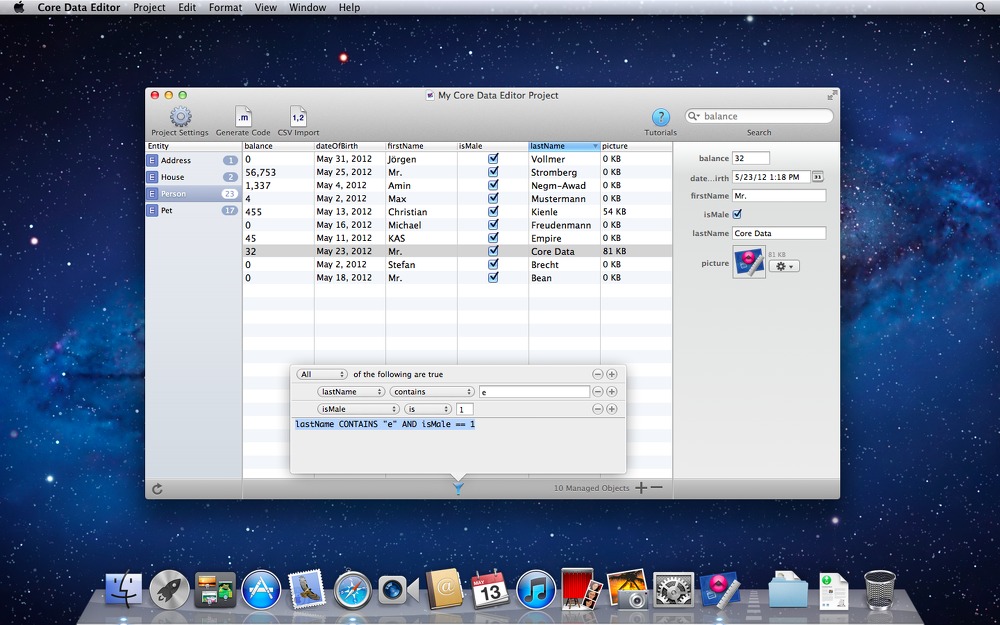Toggle isMale checkbox for Stromberg
Screen dimensions: 1000x625
(x=493, y=172)
